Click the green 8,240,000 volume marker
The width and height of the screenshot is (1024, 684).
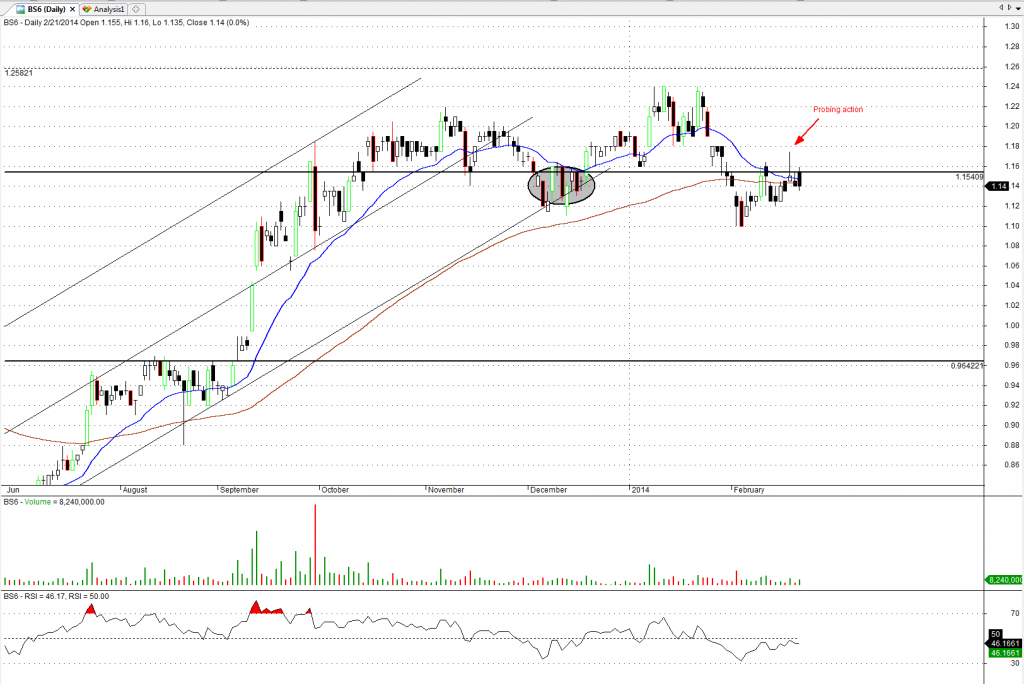click(x=1001, y=580)
